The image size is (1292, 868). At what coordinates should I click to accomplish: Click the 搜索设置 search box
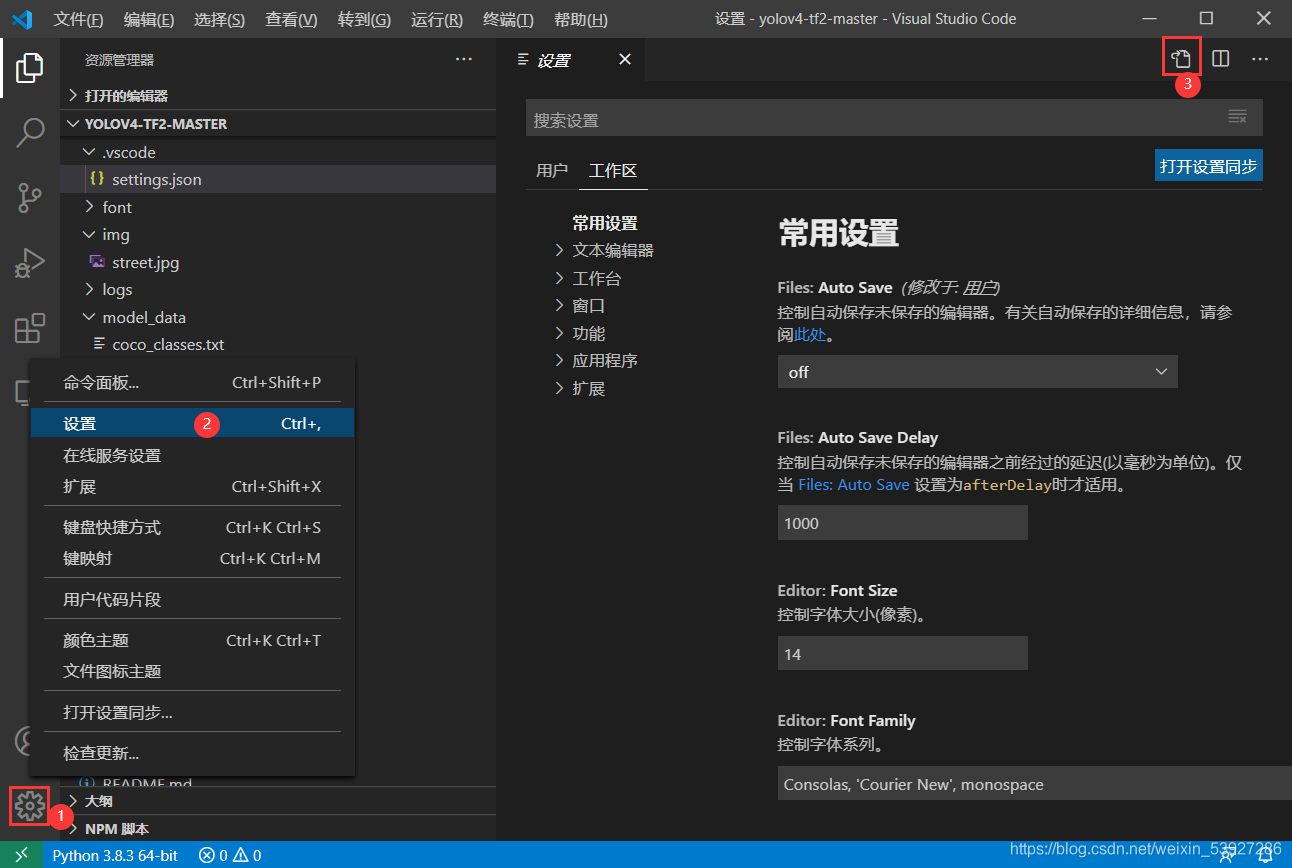[x=894, y=118]
